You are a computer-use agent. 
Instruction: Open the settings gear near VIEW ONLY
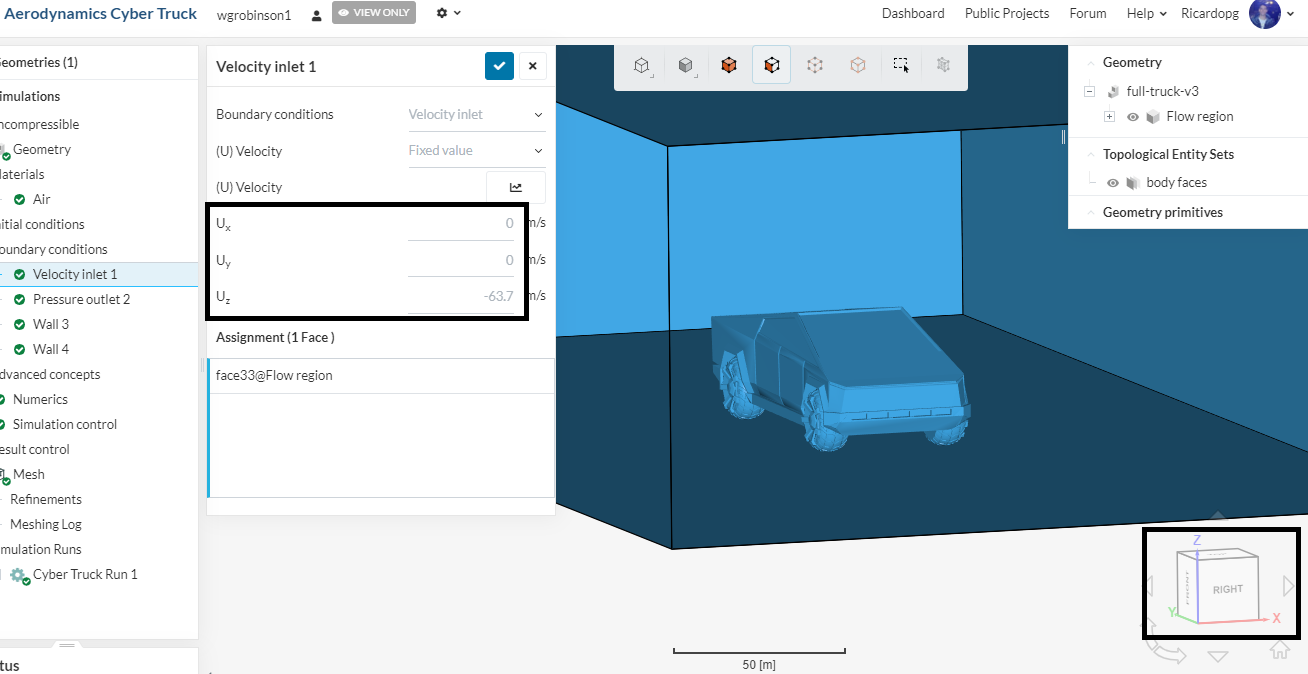441,13
